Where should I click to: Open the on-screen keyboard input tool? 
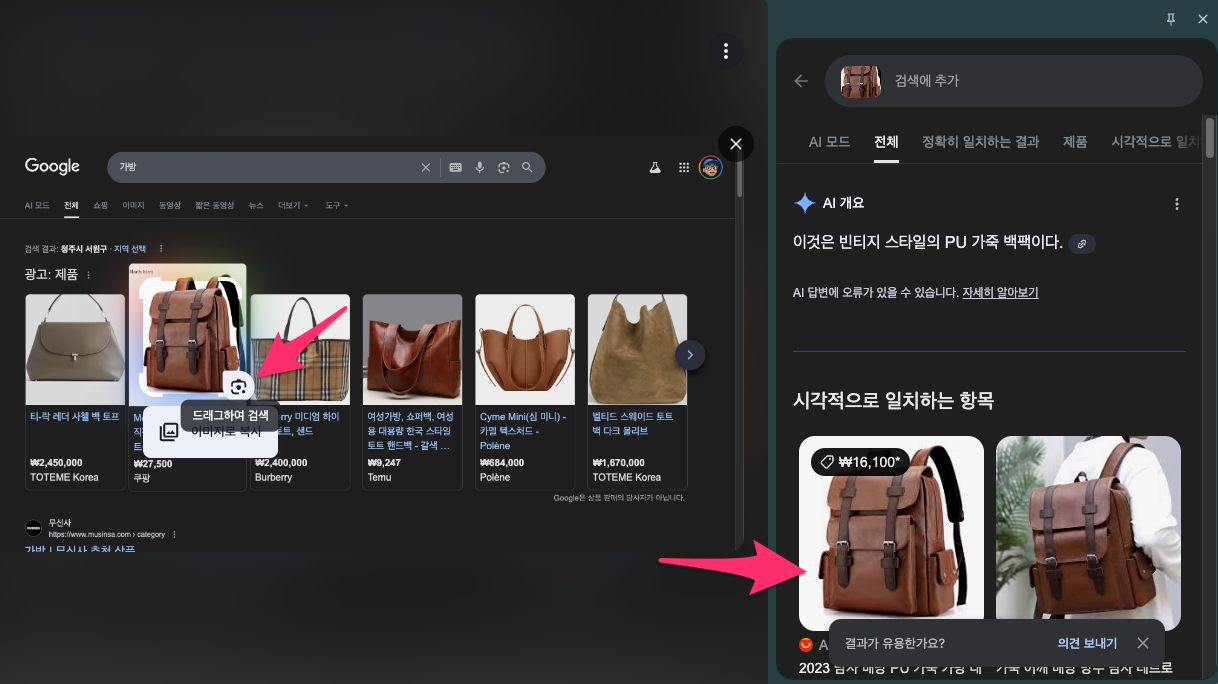[455, 167]
